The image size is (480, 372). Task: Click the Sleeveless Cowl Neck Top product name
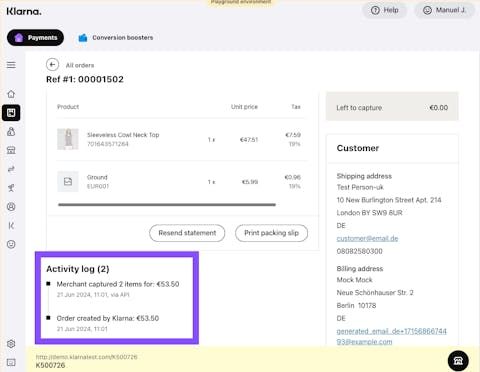pos(123,135)
